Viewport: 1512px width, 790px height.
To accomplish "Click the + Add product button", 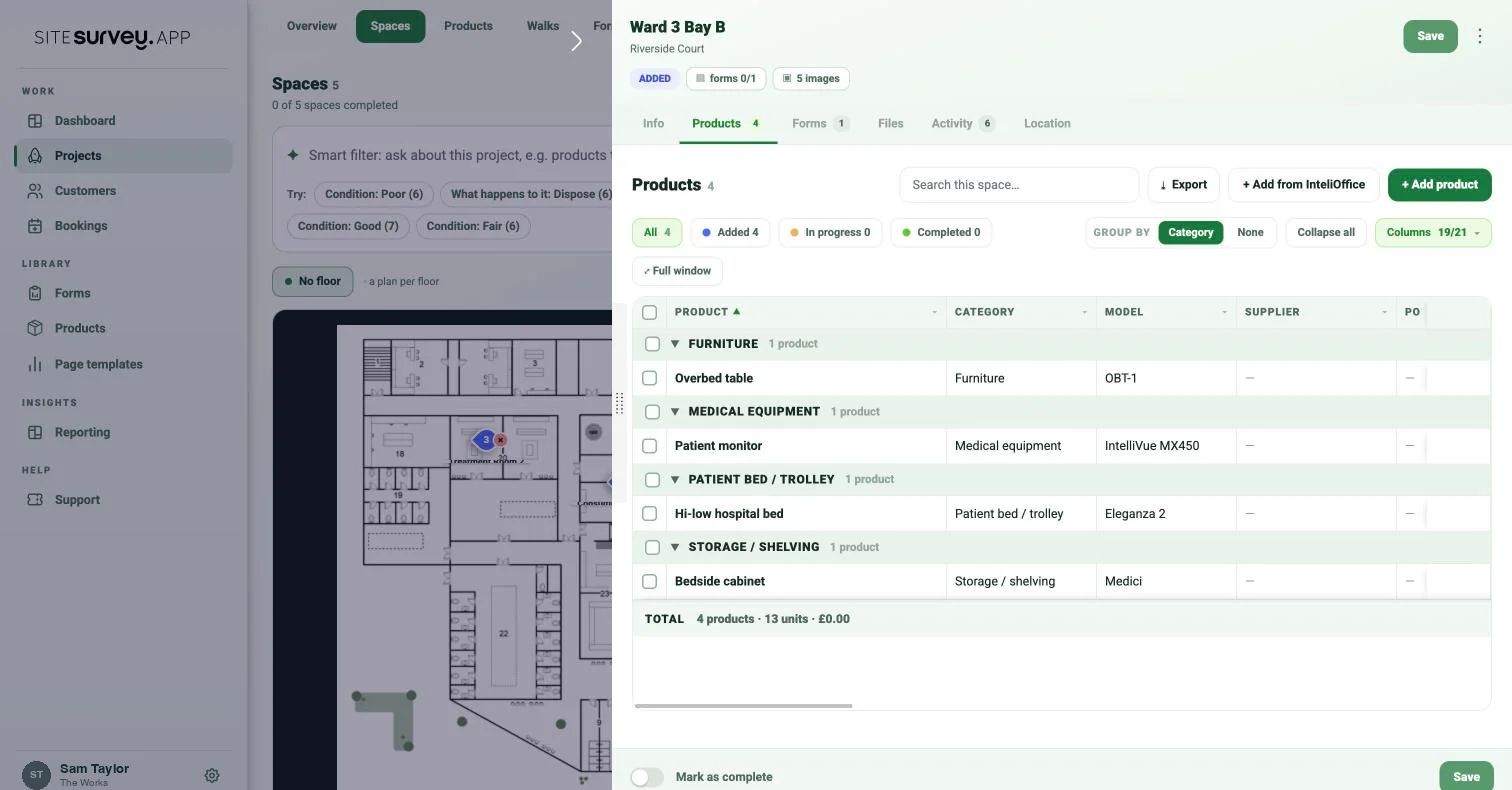I will tap(1439, 185).
